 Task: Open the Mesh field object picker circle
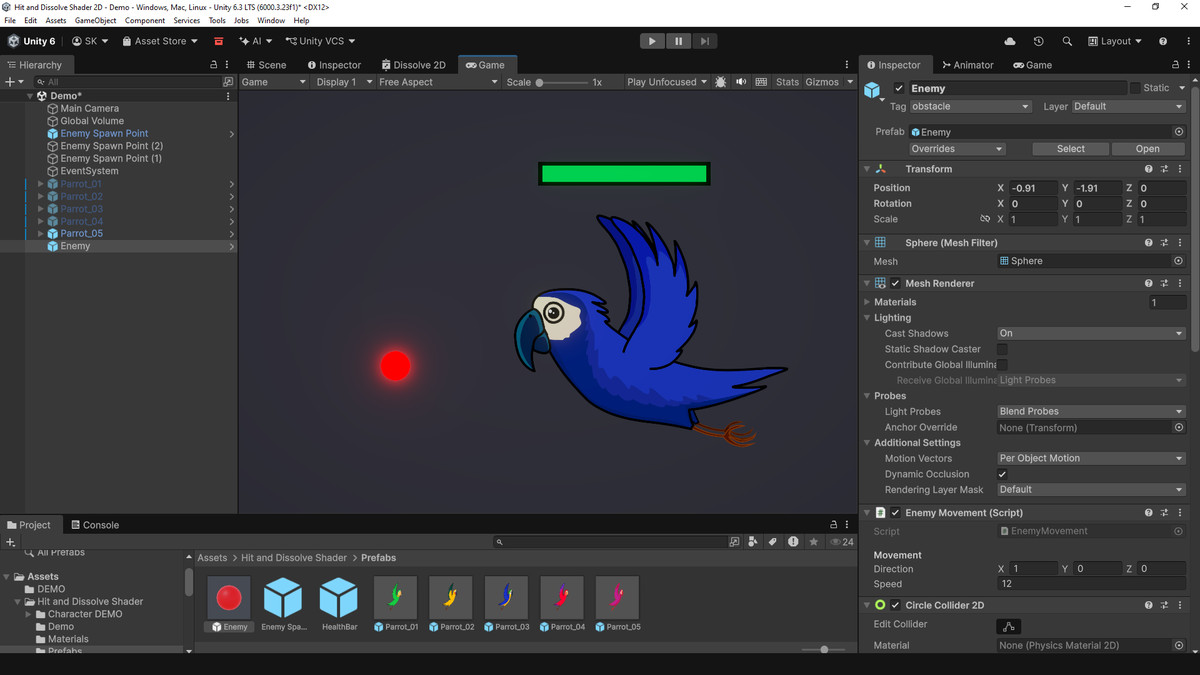click(x=1179, y=261)
